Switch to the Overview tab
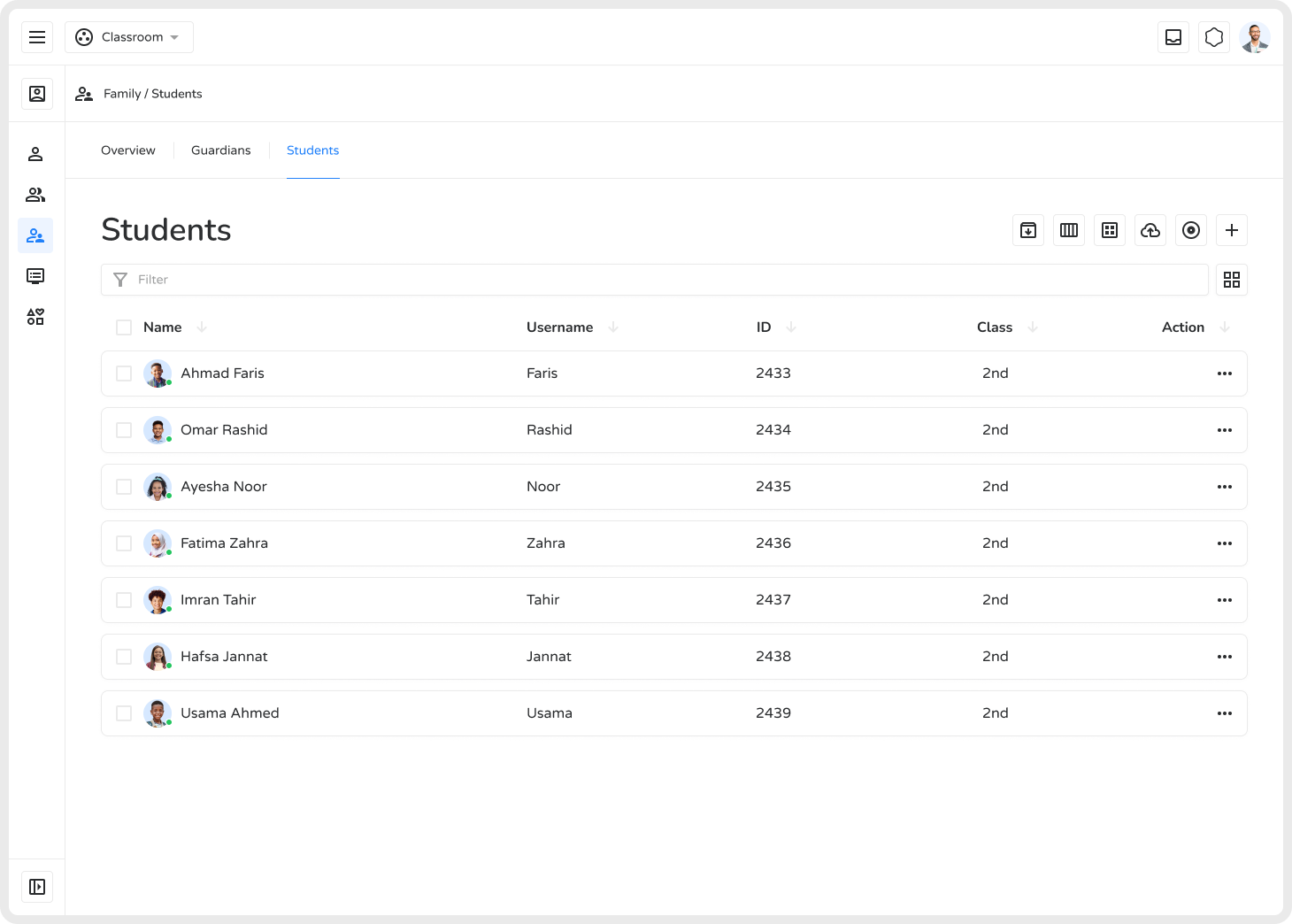Image resolution: width=1292 pixels, height=924 pixels. point(128,150)
